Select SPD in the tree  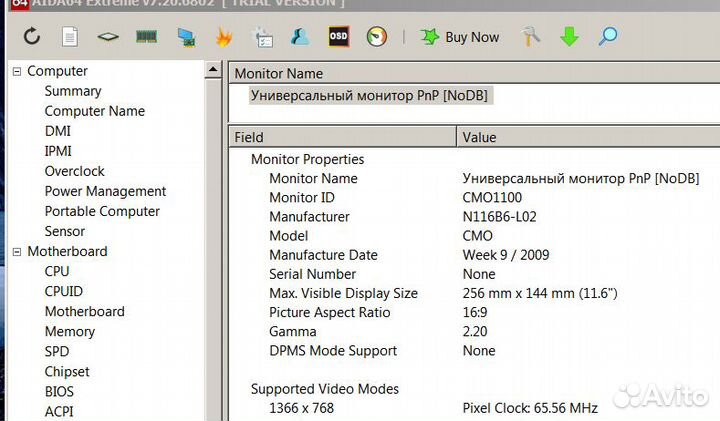[57, 352]
